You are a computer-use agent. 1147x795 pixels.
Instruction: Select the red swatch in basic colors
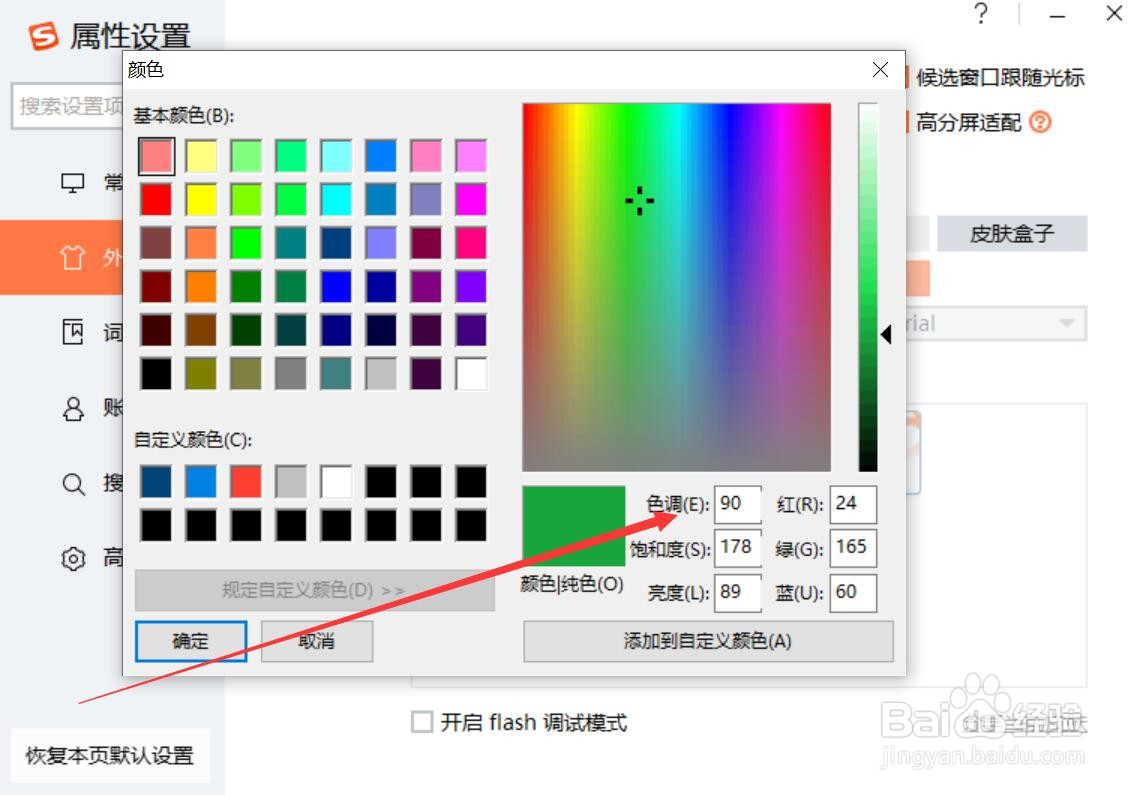click(156, 199)
